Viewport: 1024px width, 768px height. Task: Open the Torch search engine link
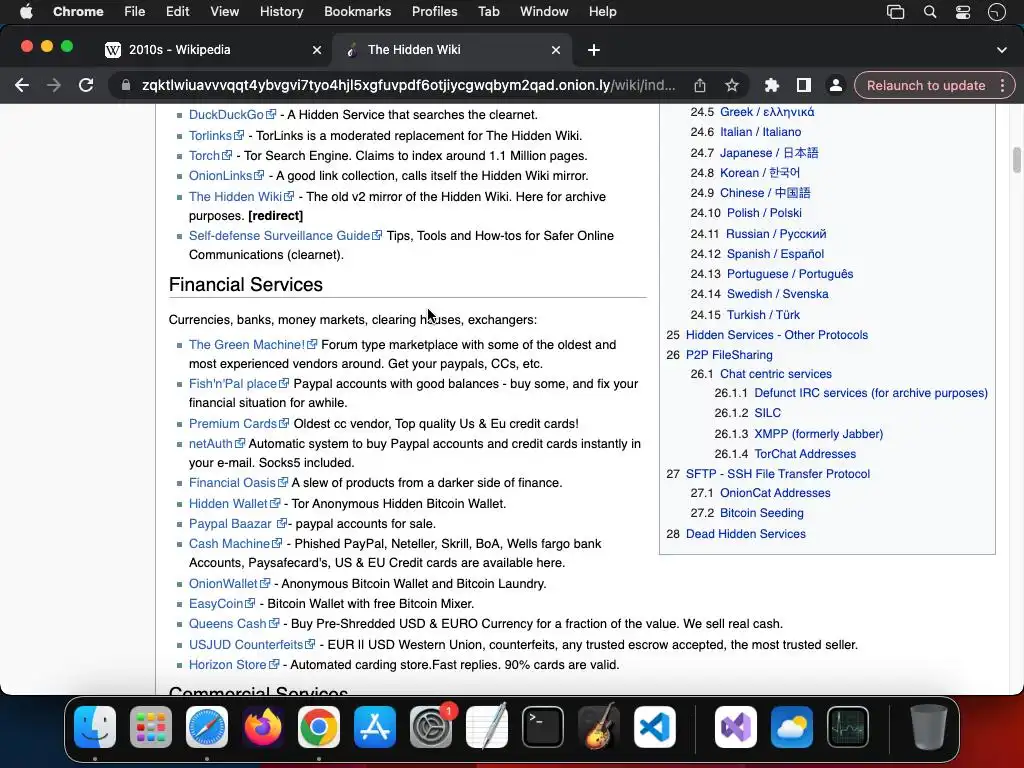(x=204, y=156)
